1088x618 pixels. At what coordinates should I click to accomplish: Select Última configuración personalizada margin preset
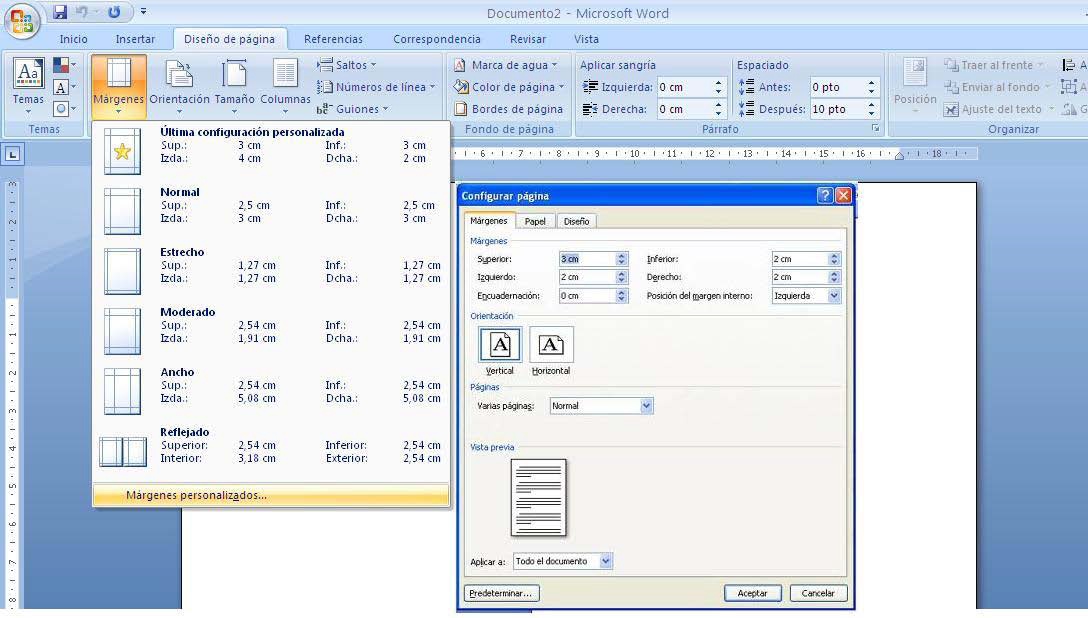271,151
